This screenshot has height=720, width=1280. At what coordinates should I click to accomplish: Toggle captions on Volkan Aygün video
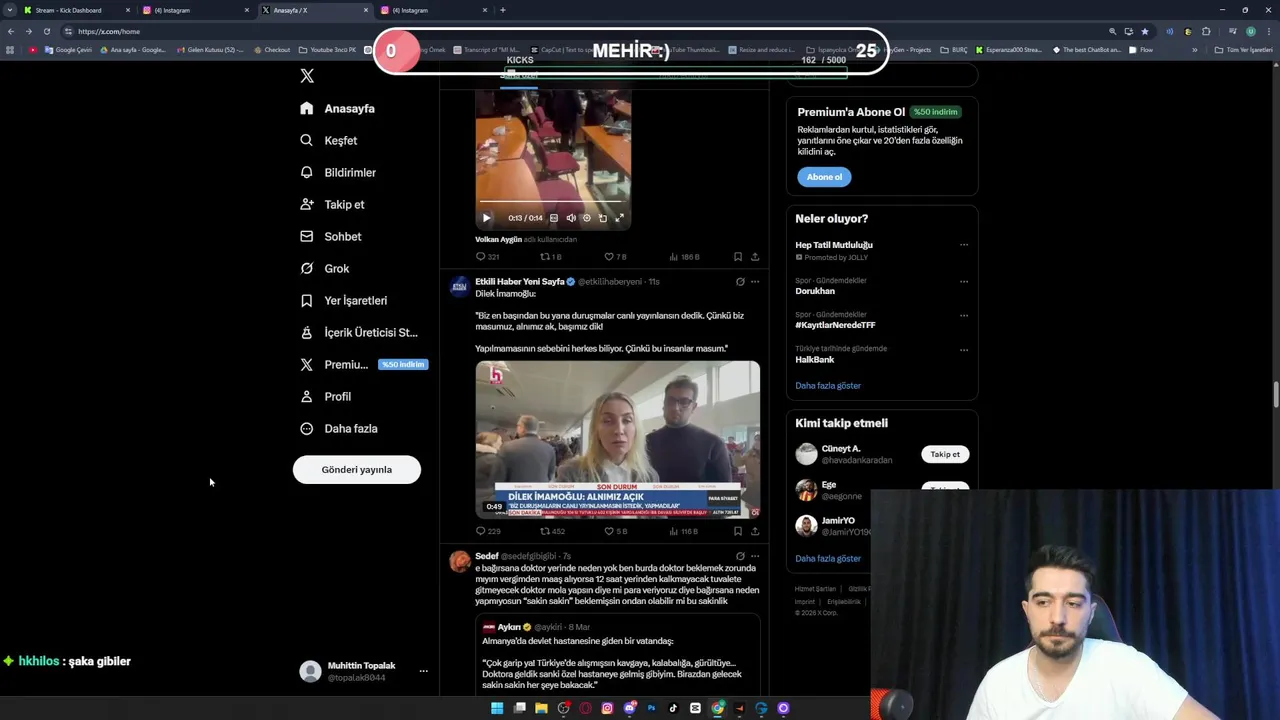click(x=554, y=218)
